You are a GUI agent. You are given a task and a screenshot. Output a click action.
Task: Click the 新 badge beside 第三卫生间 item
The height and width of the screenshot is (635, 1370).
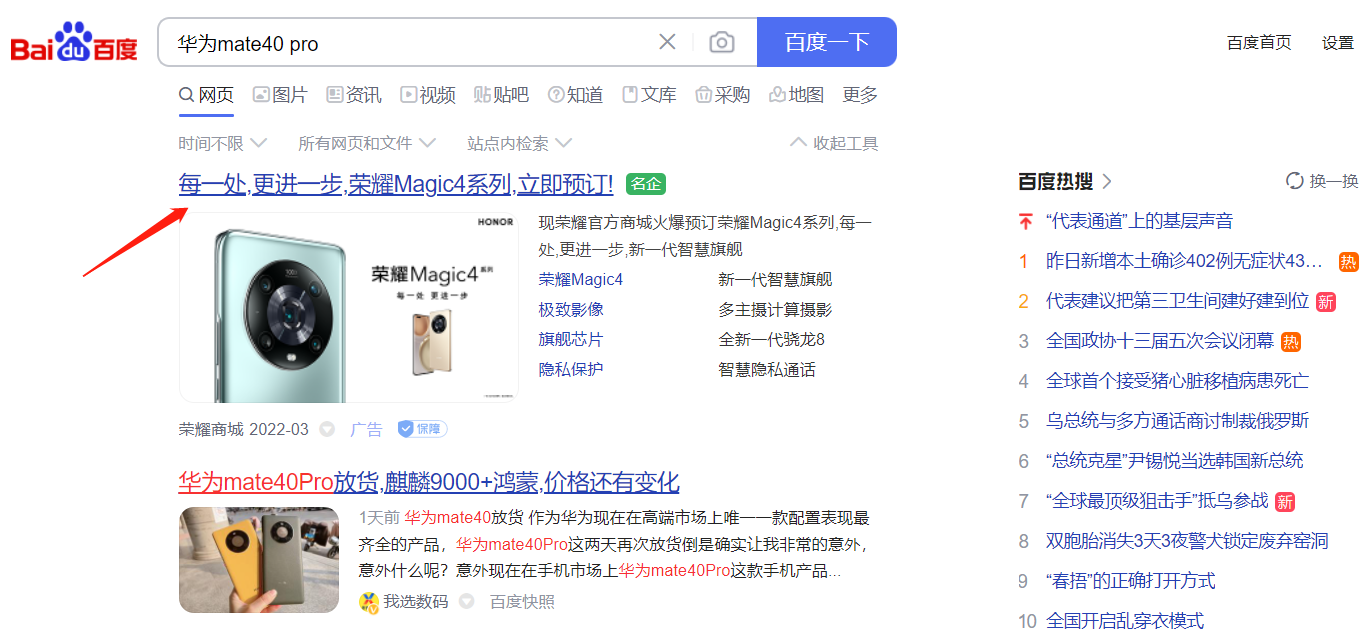point(1326,302)
